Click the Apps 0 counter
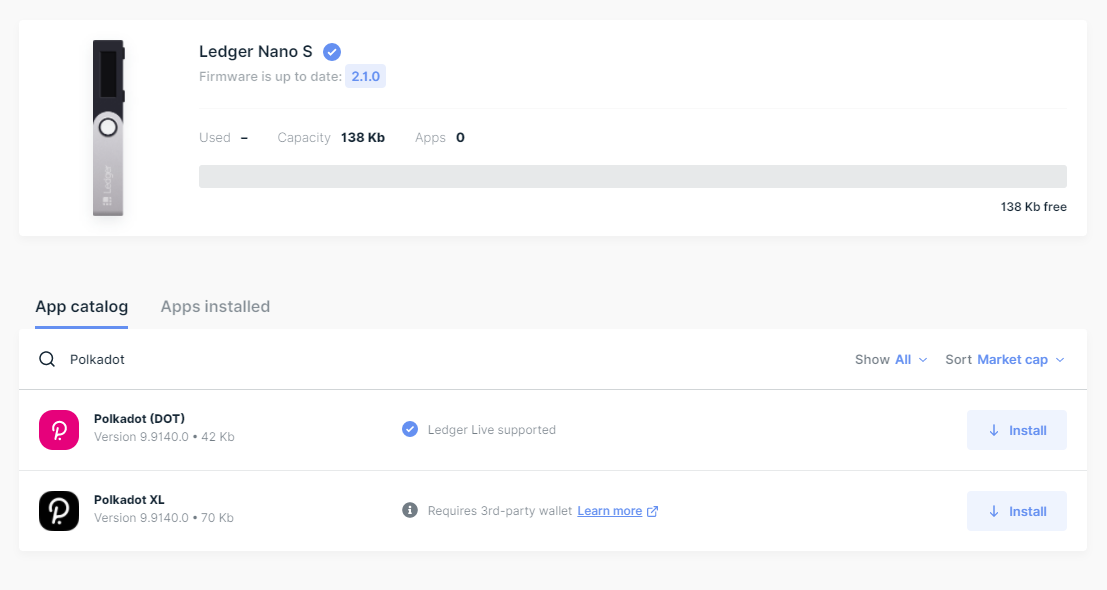This screenshot has height=590, width=1107. 440,137
